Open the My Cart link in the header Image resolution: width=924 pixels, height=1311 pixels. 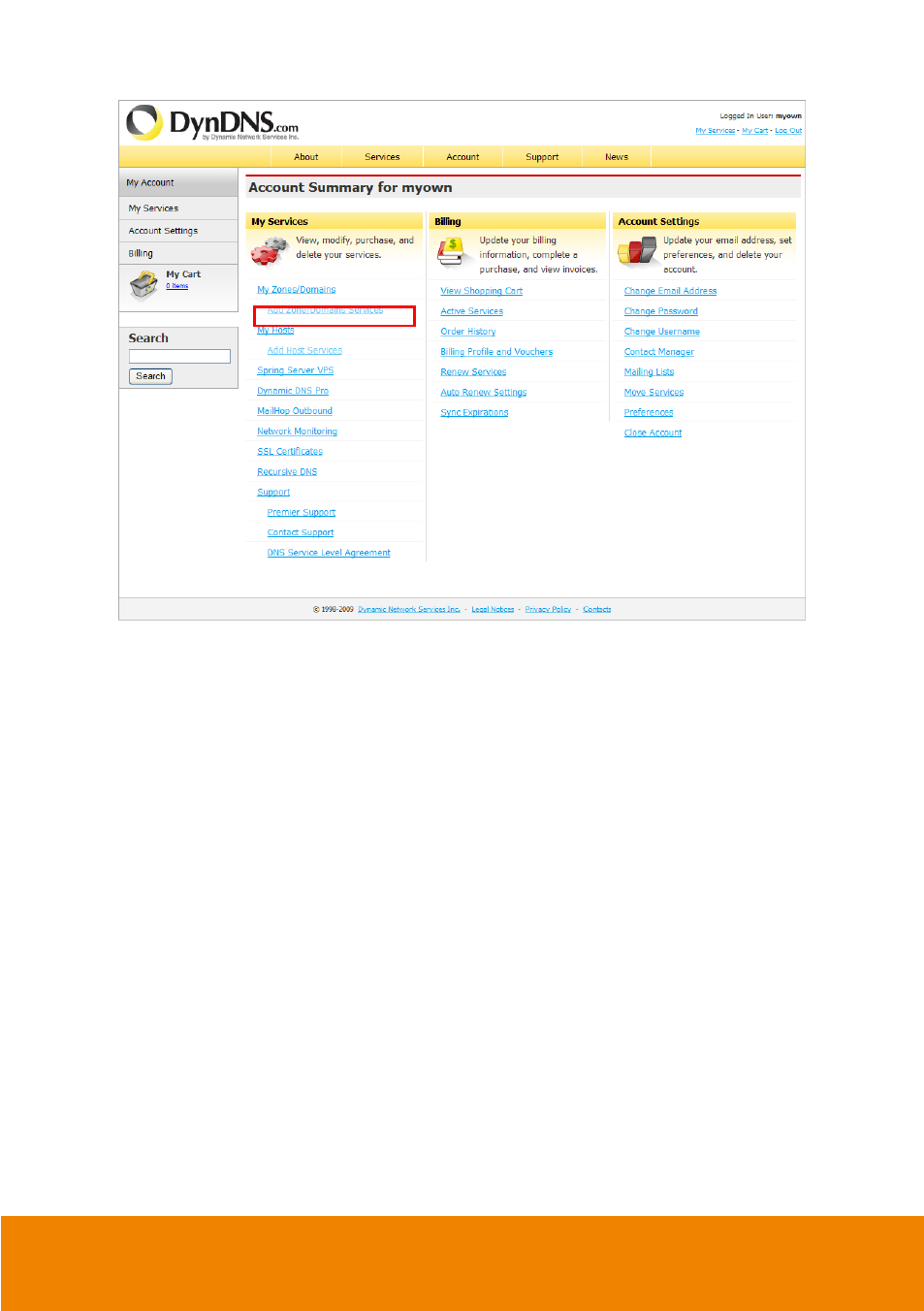pos(755,131)
